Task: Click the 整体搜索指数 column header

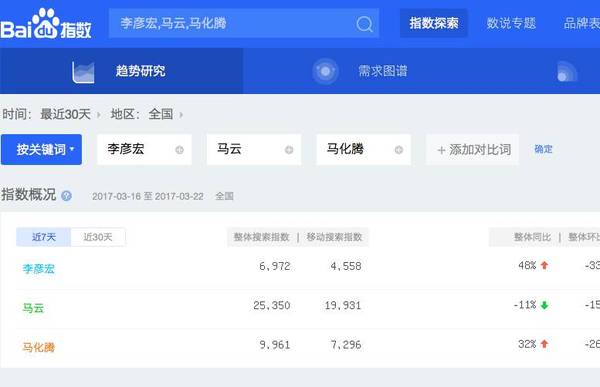Action: click(x=261, y=237)
